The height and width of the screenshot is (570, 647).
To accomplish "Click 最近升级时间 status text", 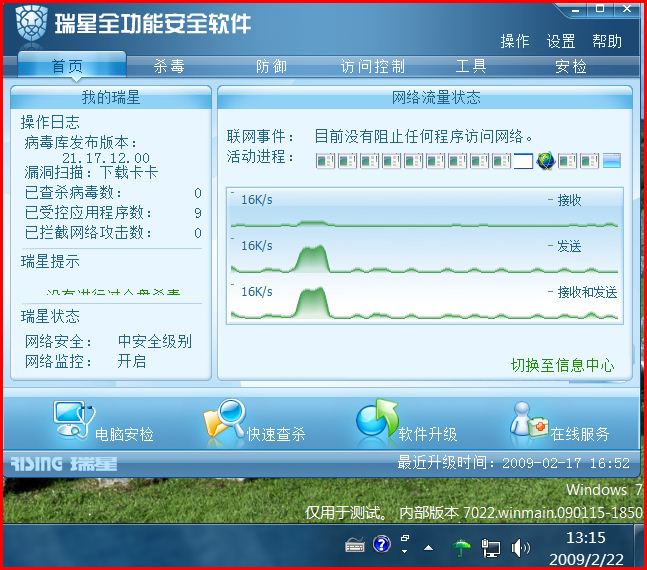I will coord(513,463).
